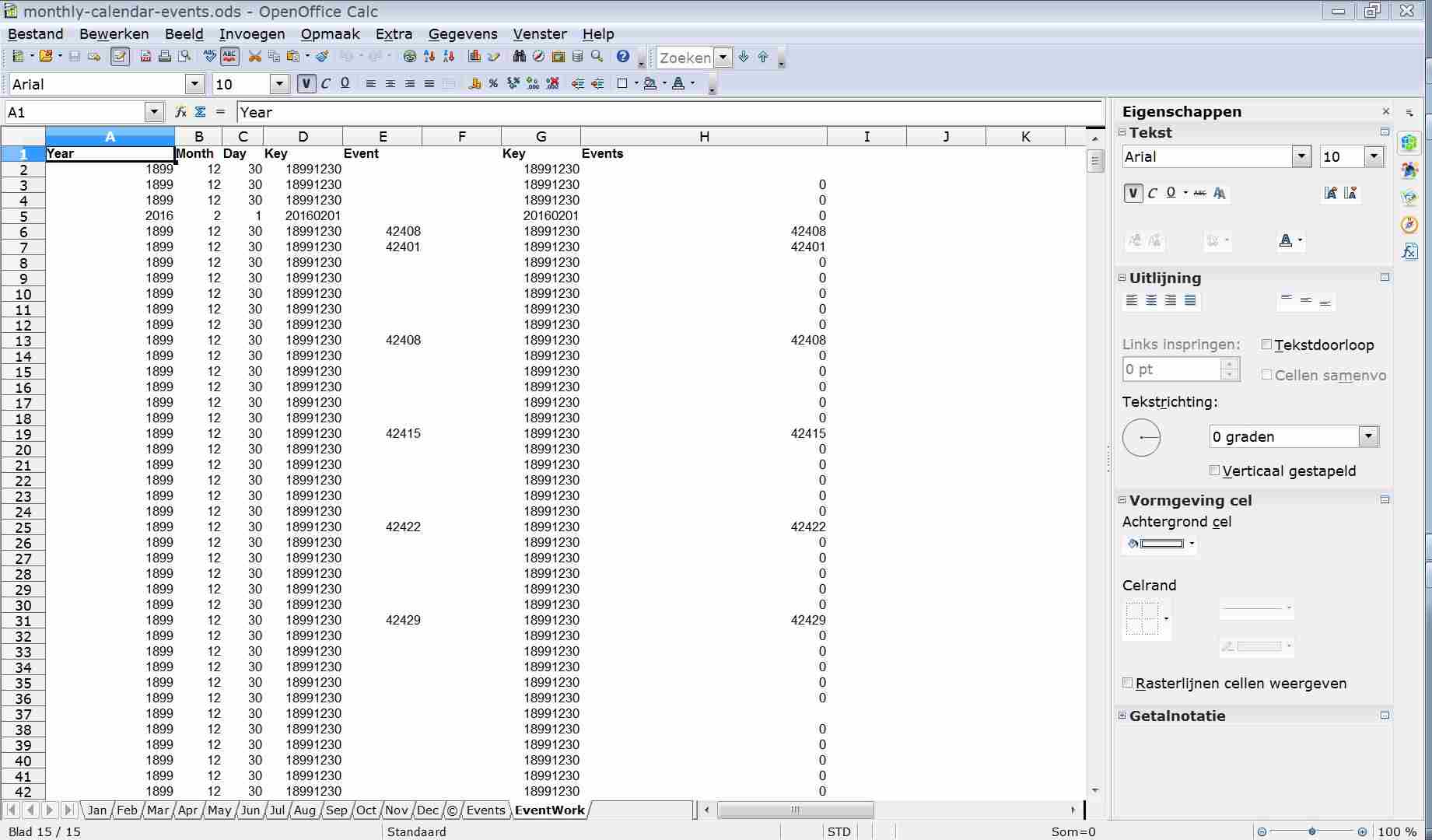
Task: Select column H header
Action: (704, 137)
